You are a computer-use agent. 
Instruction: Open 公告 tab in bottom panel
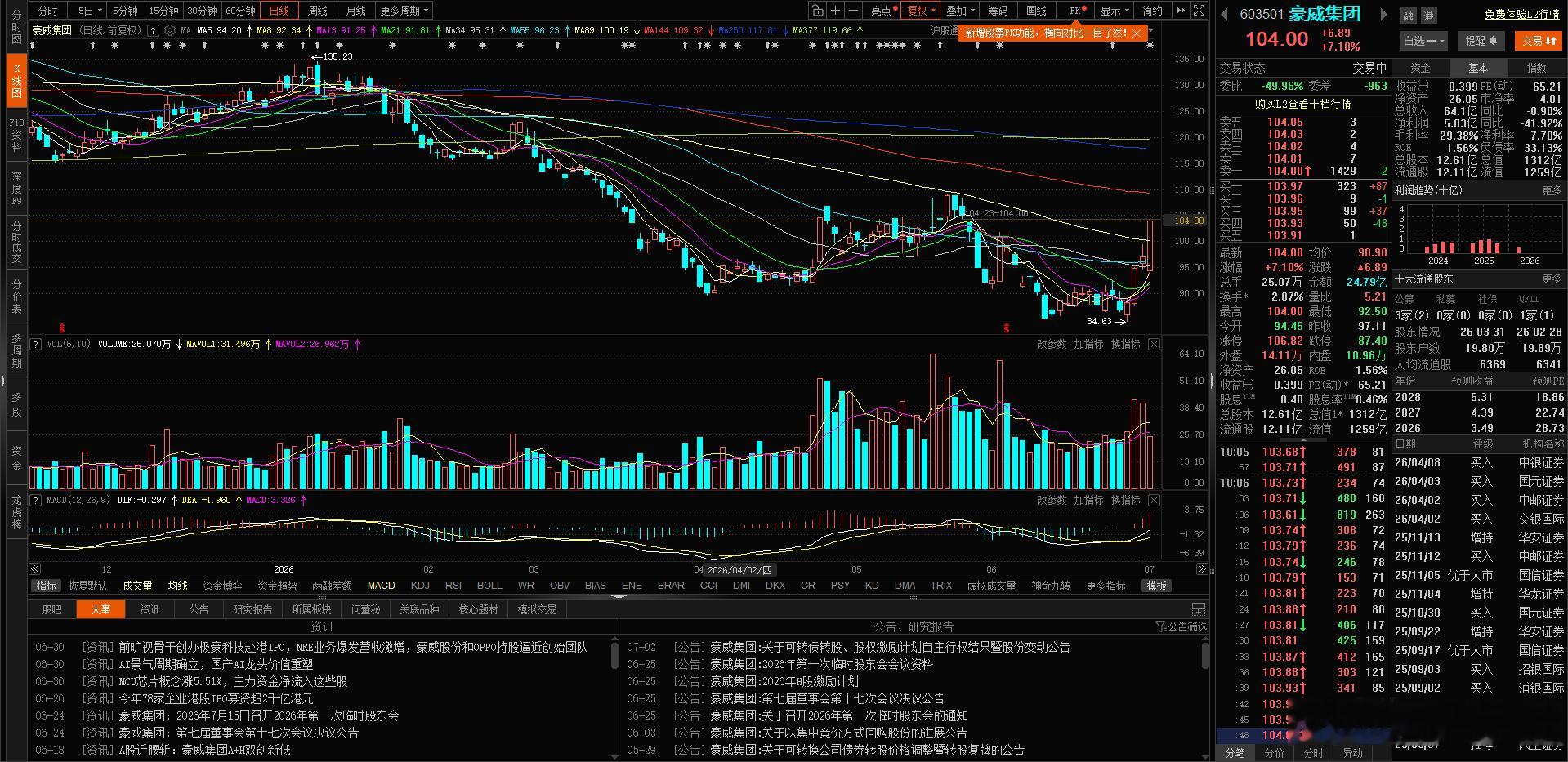point(199,609)
